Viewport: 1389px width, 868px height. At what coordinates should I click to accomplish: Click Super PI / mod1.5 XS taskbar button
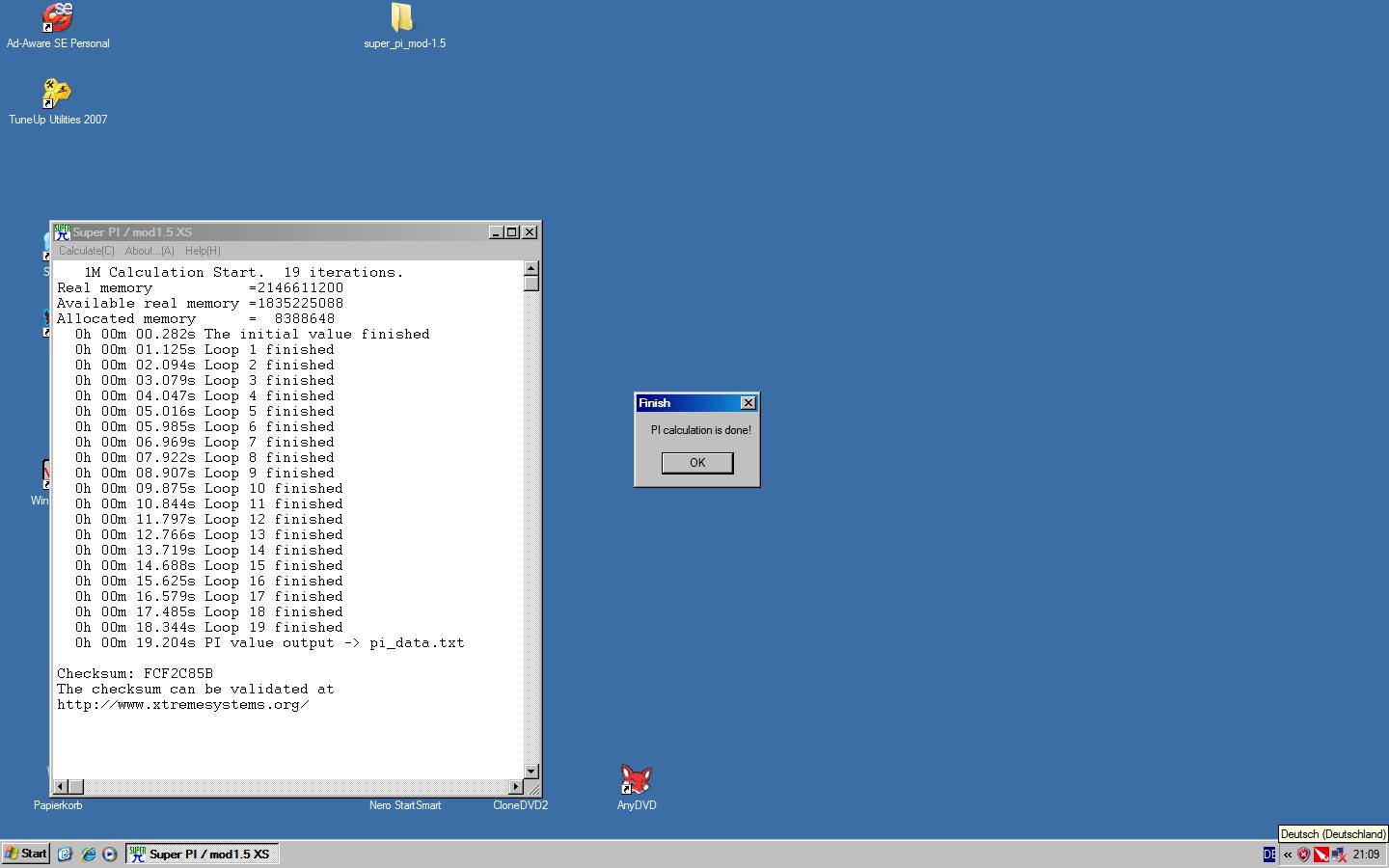pos(203,854)
